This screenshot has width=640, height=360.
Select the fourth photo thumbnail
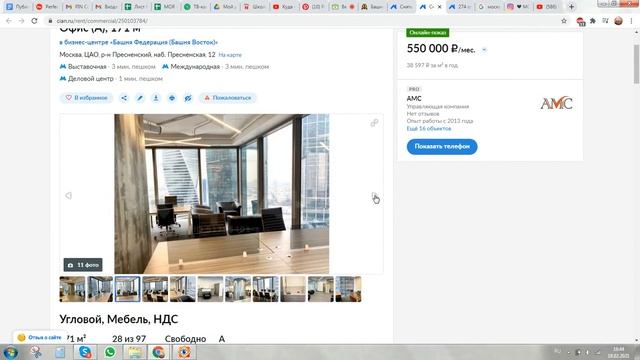155,289
